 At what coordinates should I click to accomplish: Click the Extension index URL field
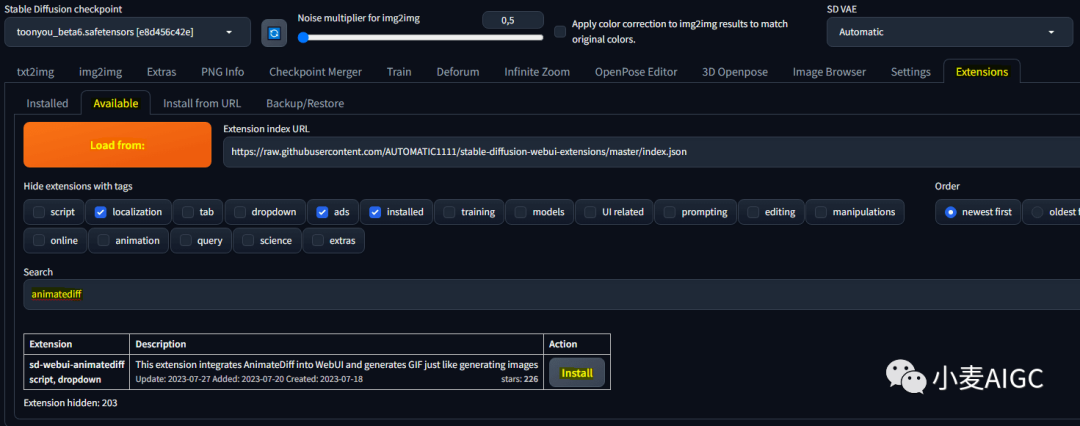[x=651, y=151]
